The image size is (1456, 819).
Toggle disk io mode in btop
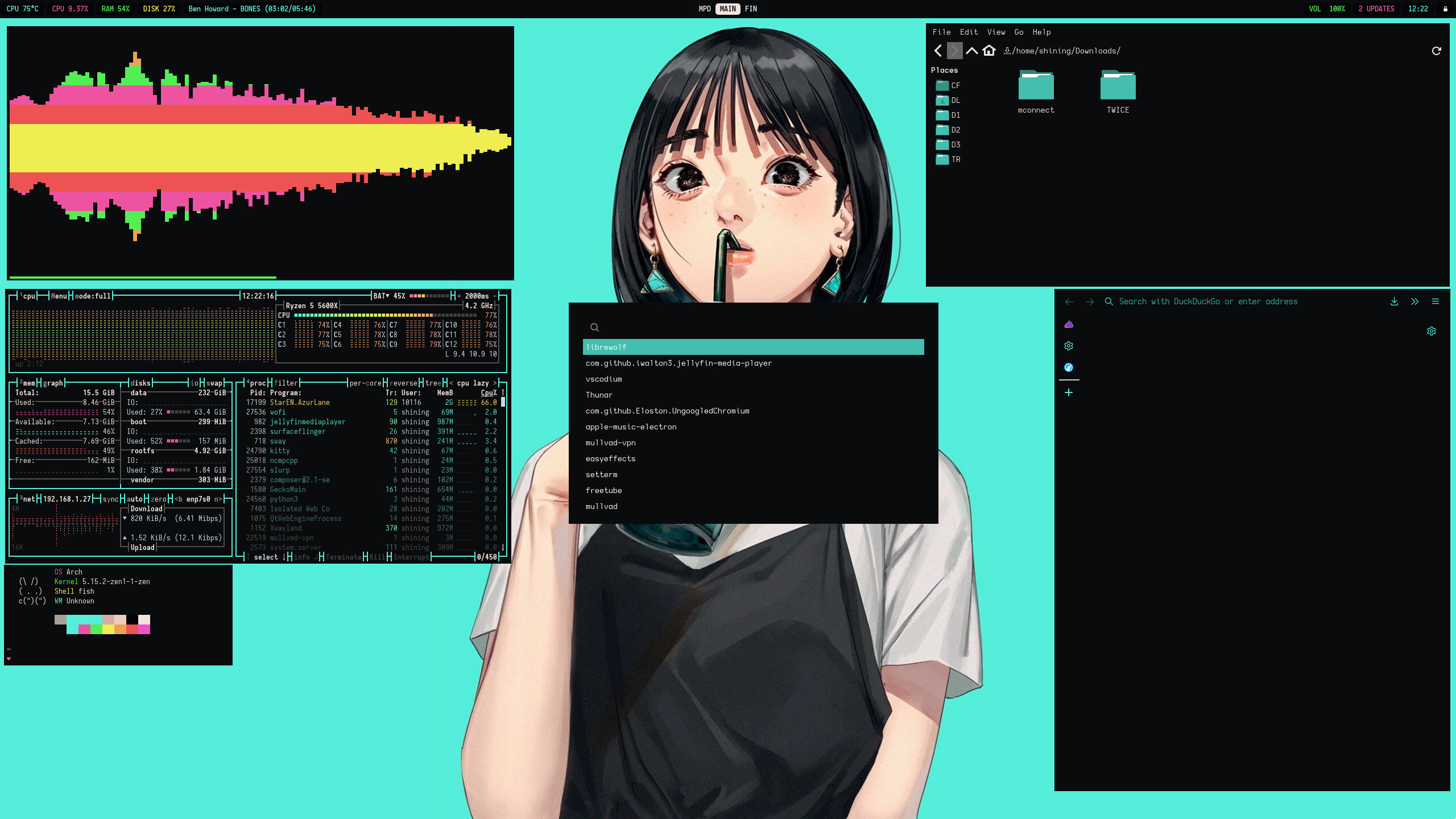click(x=194, y=383)
